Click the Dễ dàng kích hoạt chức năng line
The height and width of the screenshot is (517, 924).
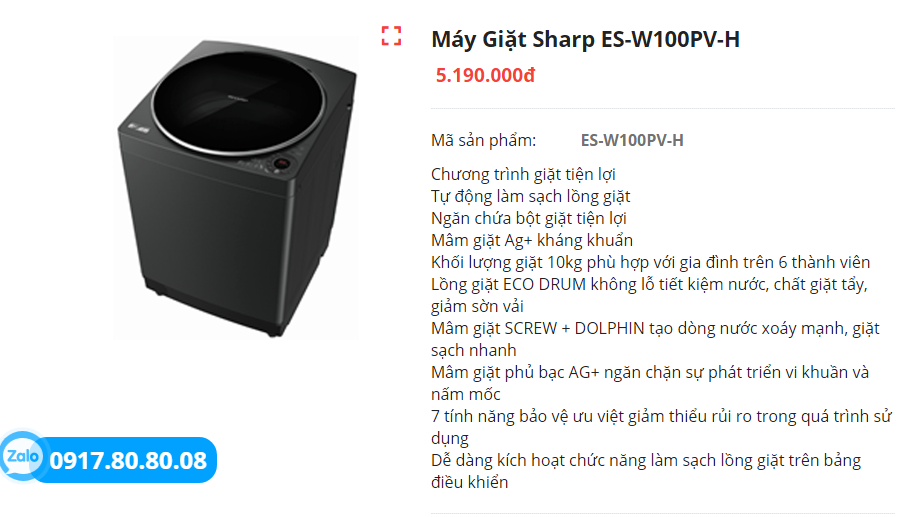pos(646,471)
